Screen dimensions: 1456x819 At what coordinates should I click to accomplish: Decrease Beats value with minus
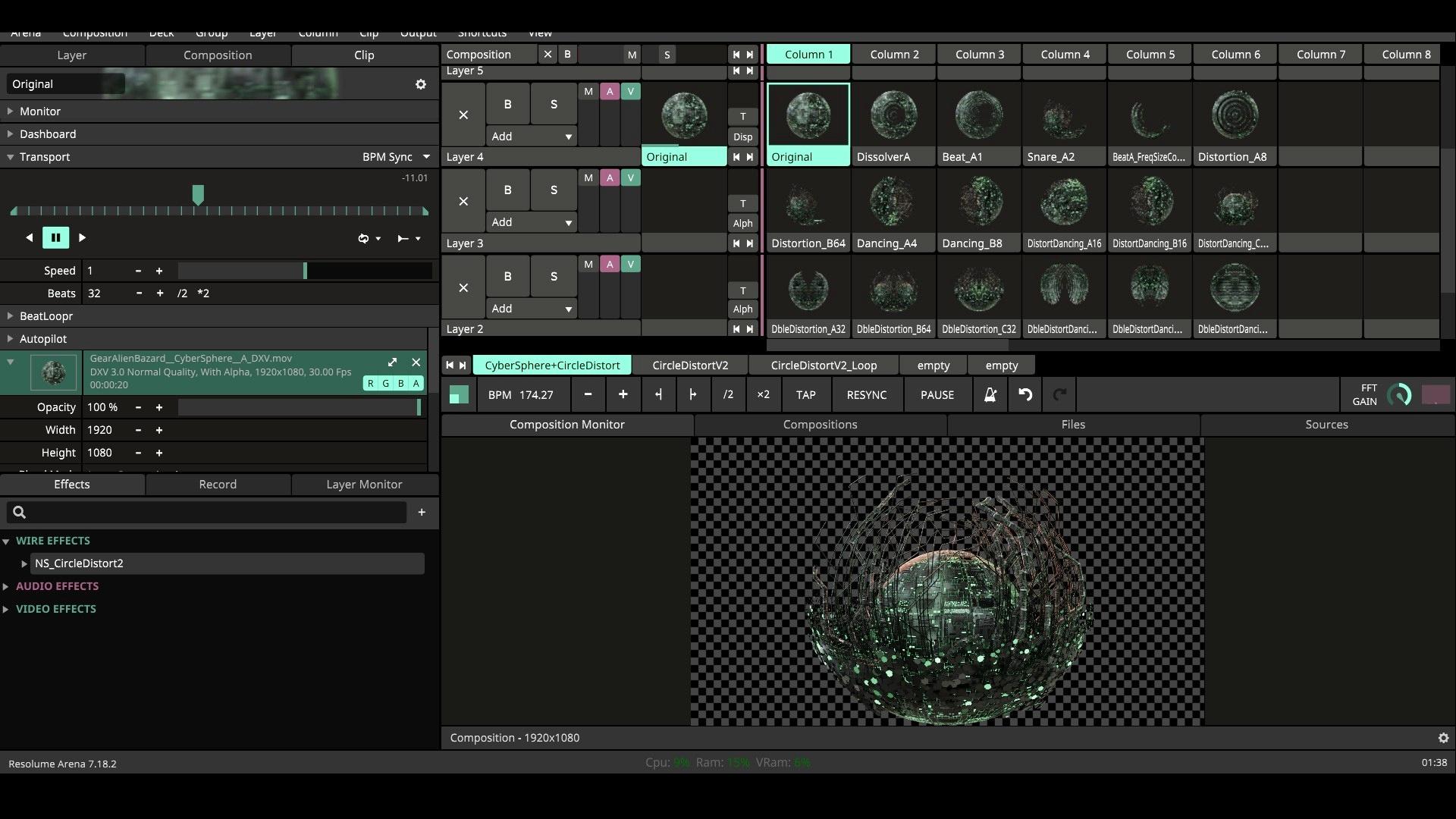[139, 293]
